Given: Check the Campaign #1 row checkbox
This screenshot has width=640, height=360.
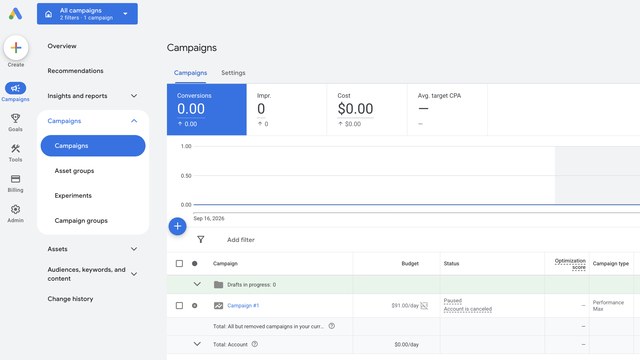Looking at the screenshot, I should pos(179,305).
